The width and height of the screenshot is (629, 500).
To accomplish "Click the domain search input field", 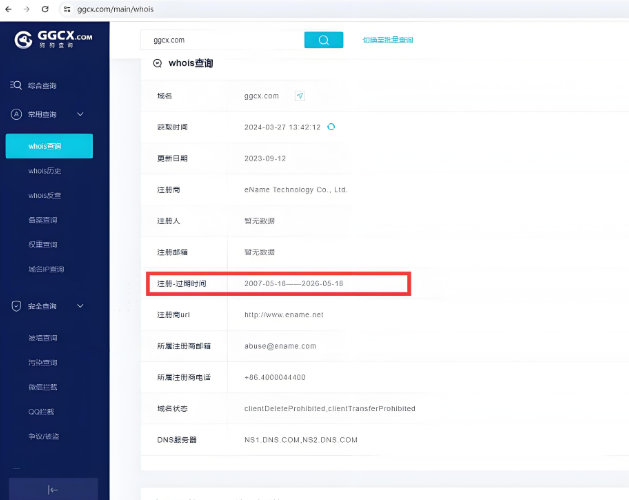I will point(220,40).
